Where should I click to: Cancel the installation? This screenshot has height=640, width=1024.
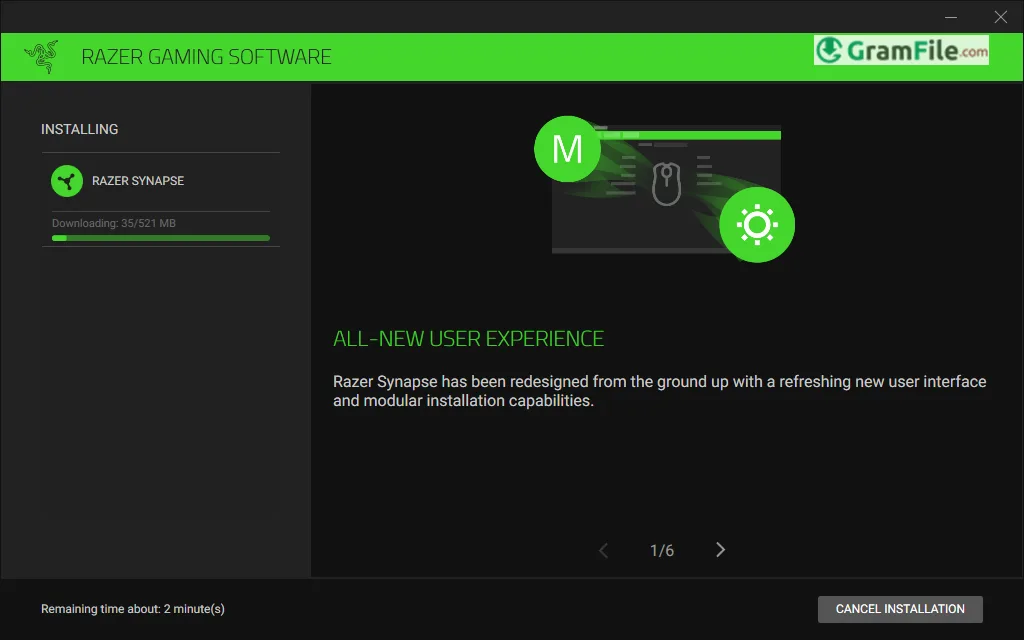(900, 609)
